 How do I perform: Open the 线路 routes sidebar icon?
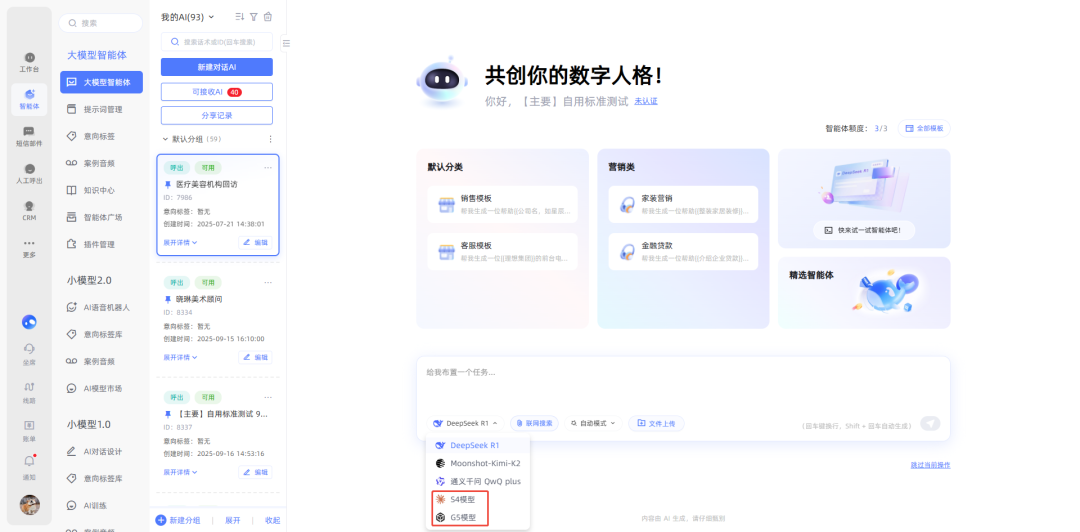tap(29, 390)
